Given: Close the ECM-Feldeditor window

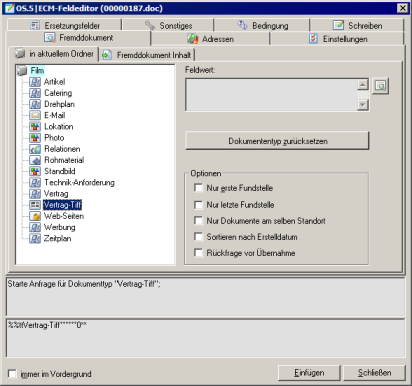Looking at the screenshot, I should pyautogui.click(x=403, y=8).
